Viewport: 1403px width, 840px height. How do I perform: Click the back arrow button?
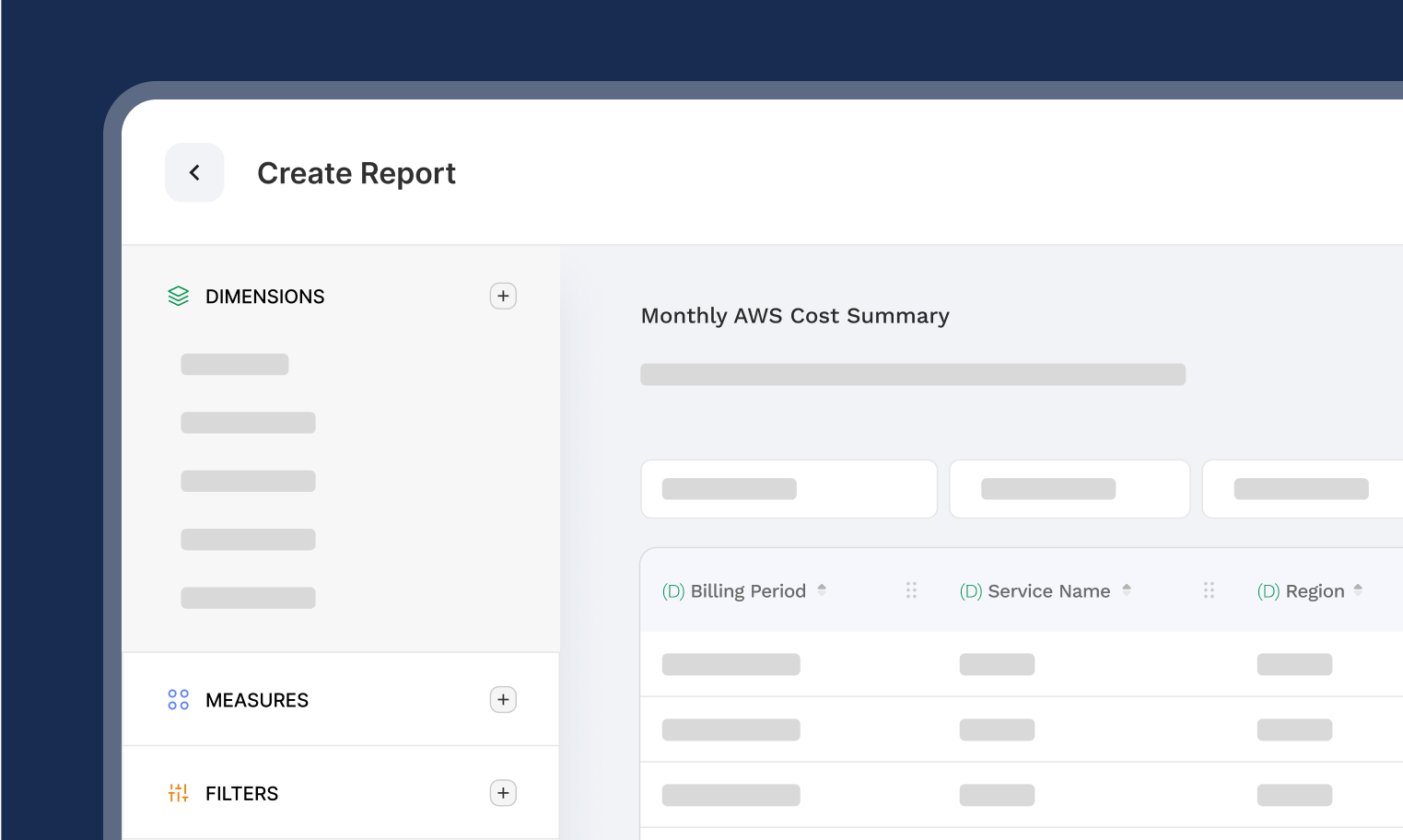pyautogui.click(x=194, y=172)
